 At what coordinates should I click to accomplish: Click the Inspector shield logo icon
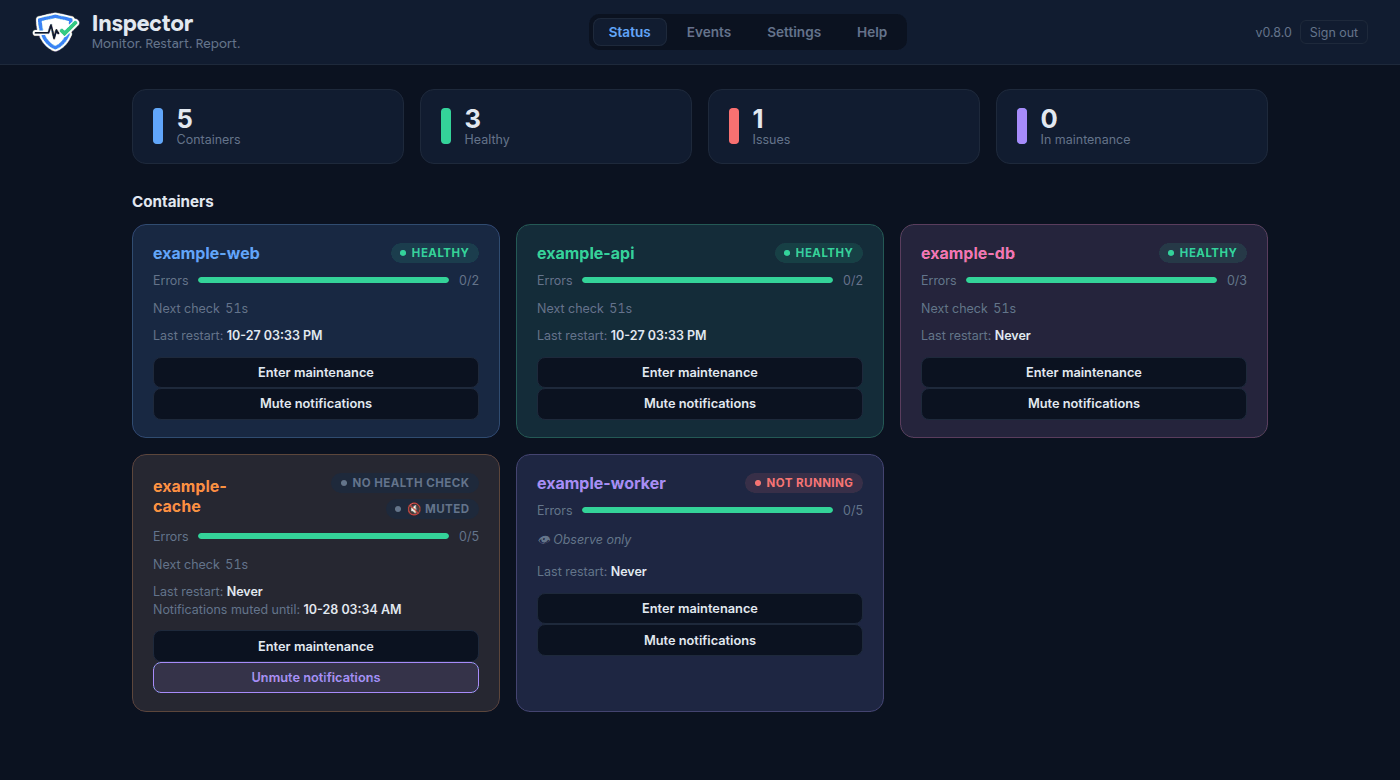56,32
